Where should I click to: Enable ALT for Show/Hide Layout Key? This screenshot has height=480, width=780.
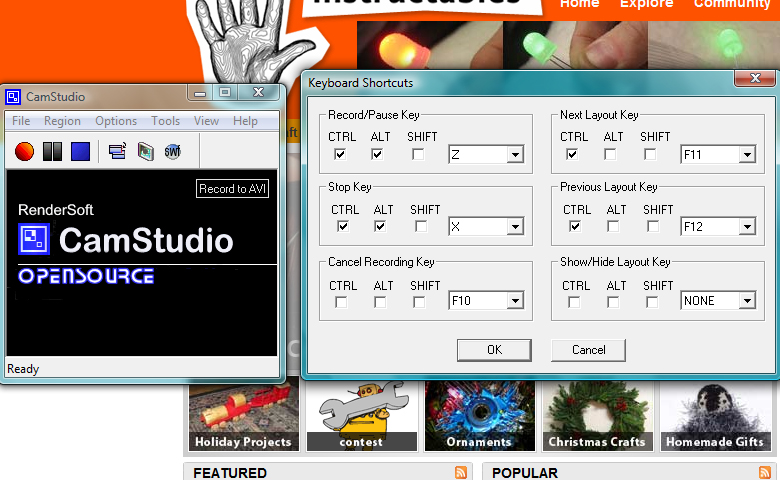(613, 302)
